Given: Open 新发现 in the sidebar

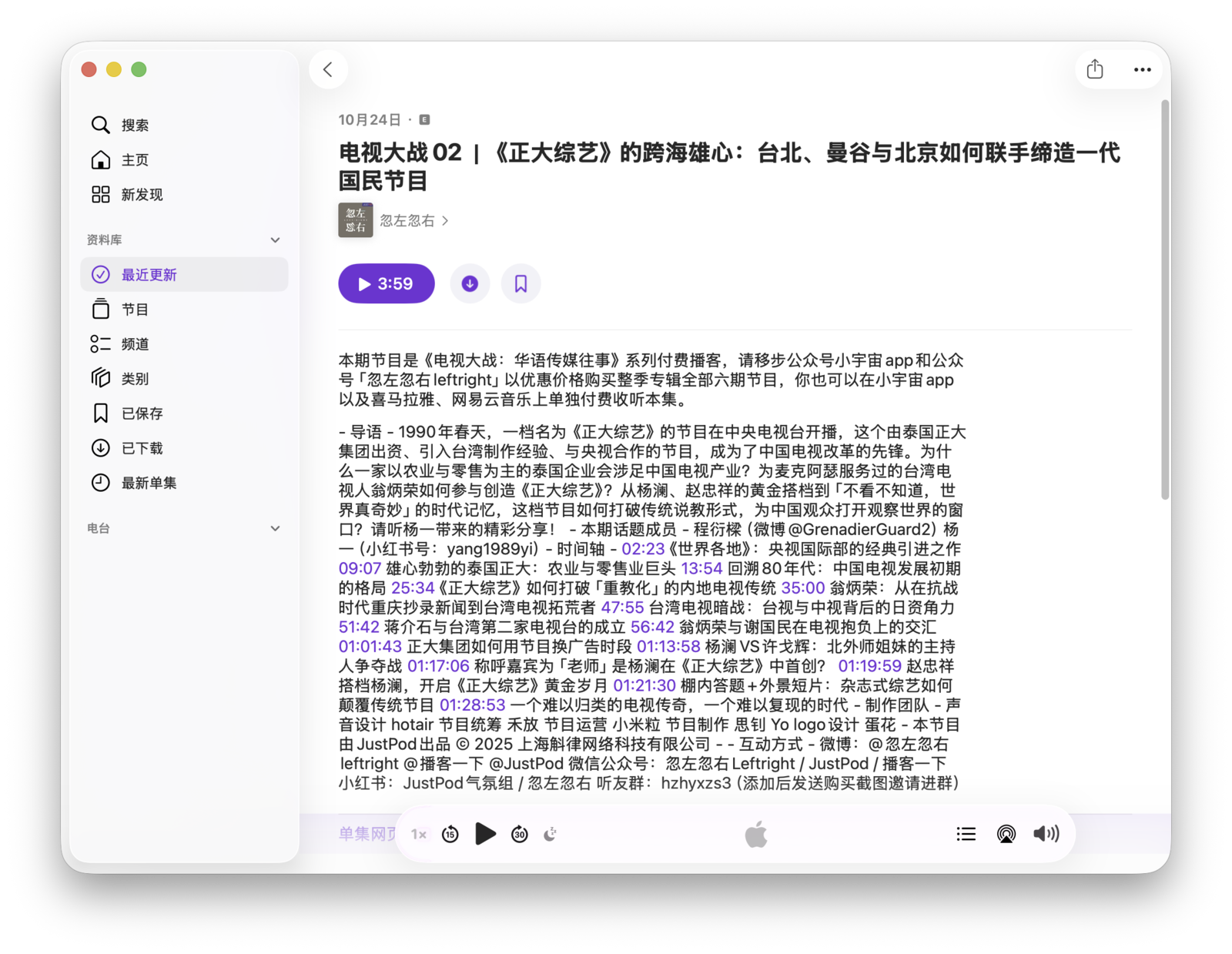Looking at the screenshot, I should tap(142, 195).
